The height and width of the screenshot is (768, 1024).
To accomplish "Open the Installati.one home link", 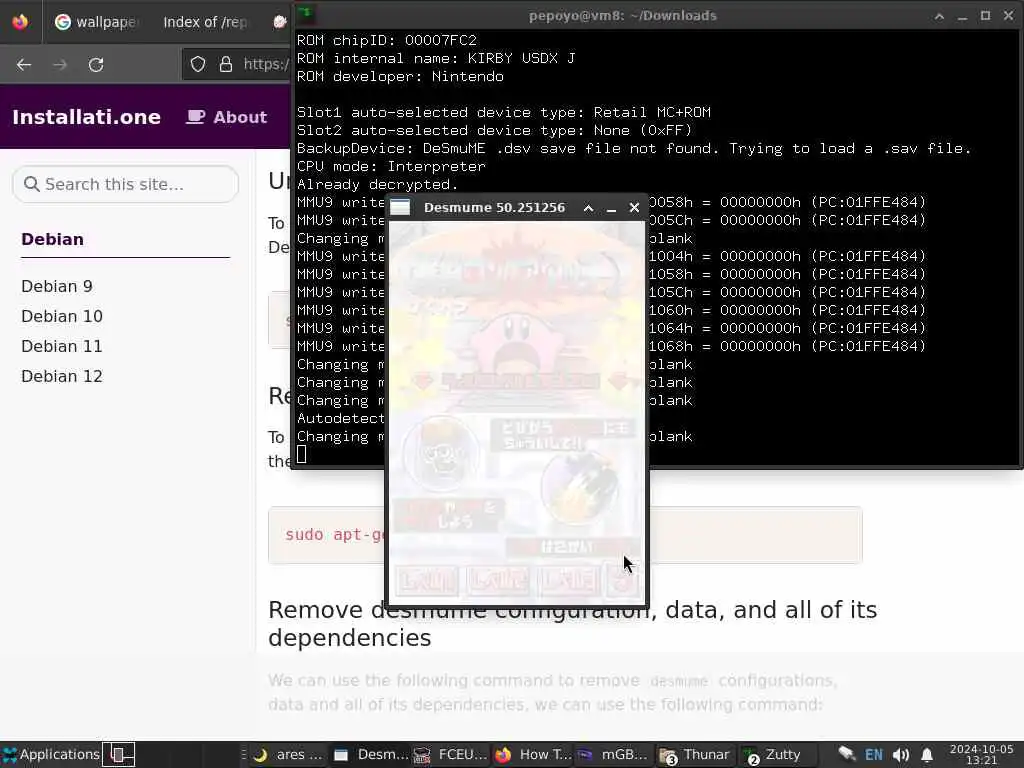I will click(86, 117).
